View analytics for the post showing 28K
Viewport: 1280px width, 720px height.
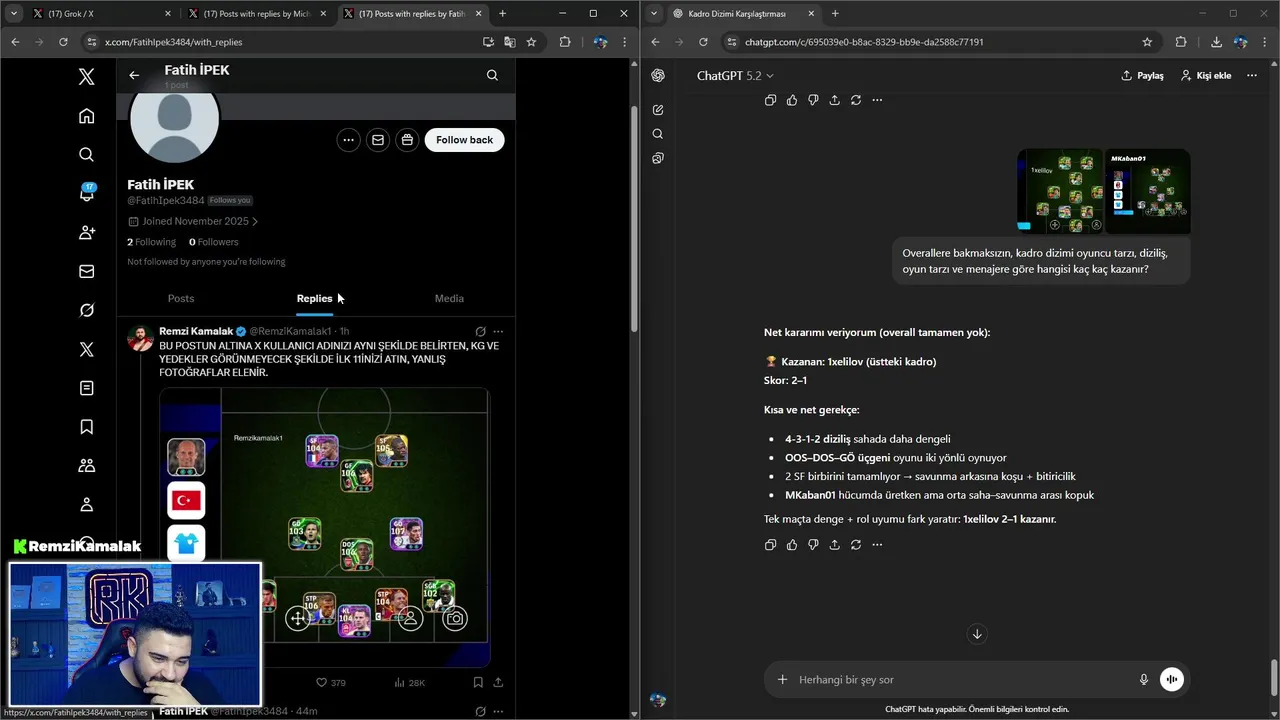pyautogui.click(x=410, y=682)
